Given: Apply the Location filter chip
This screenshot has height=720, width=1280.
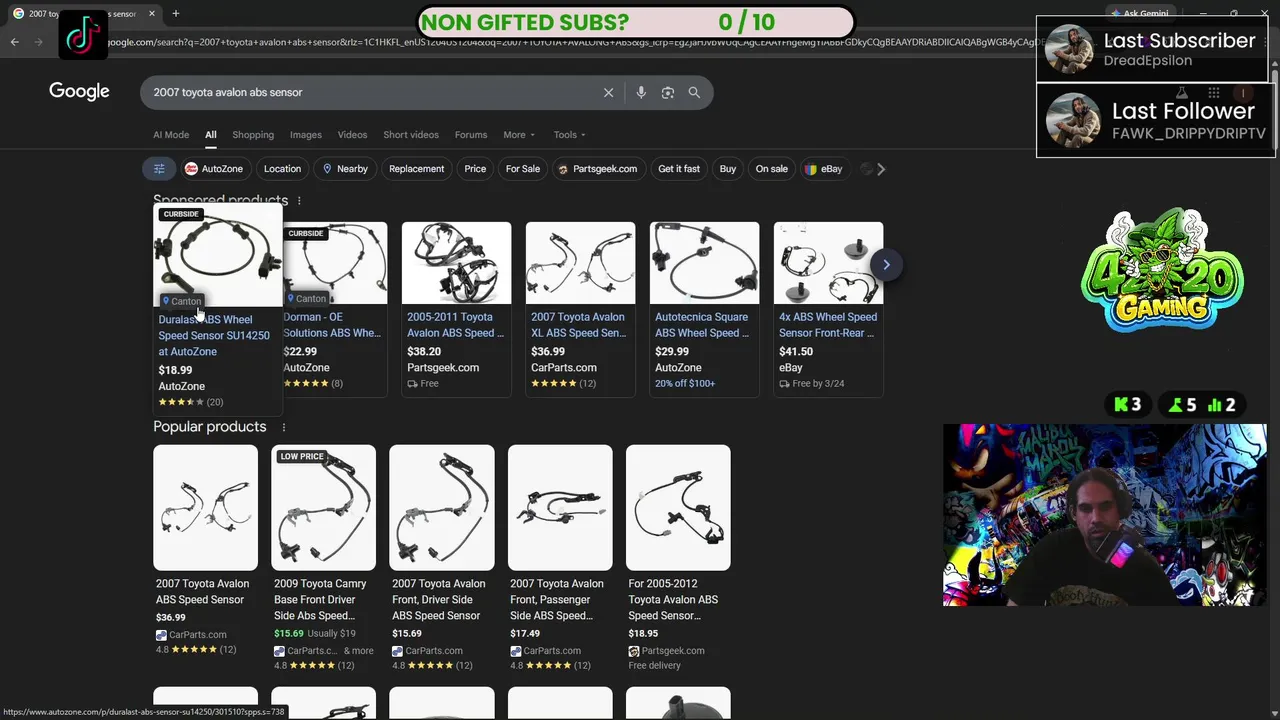Looking at the screenshot, I should [x=282, y=169].
